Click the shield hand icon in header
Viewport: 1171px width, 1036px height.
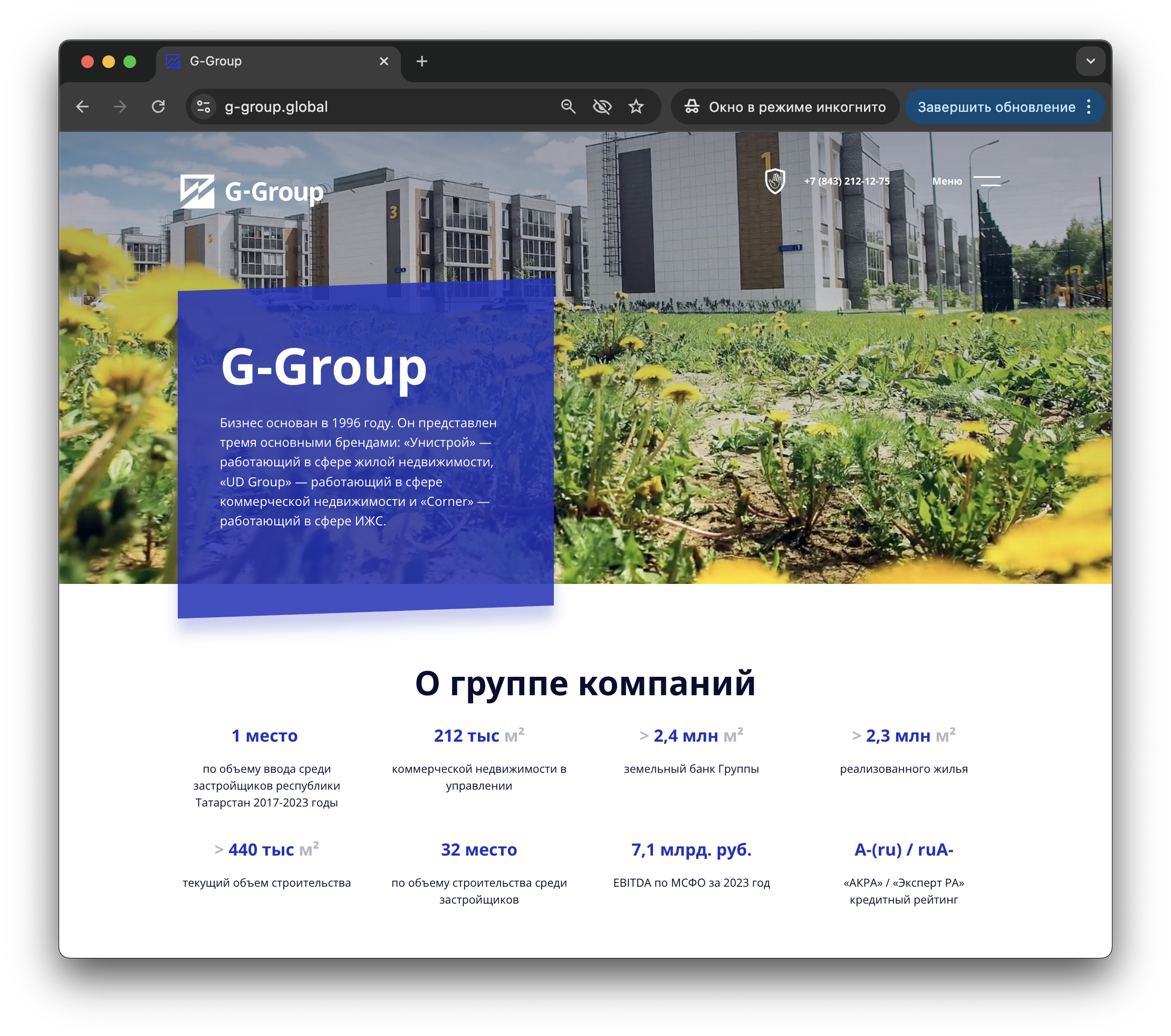pyautogui.click(x=774, y=181)
